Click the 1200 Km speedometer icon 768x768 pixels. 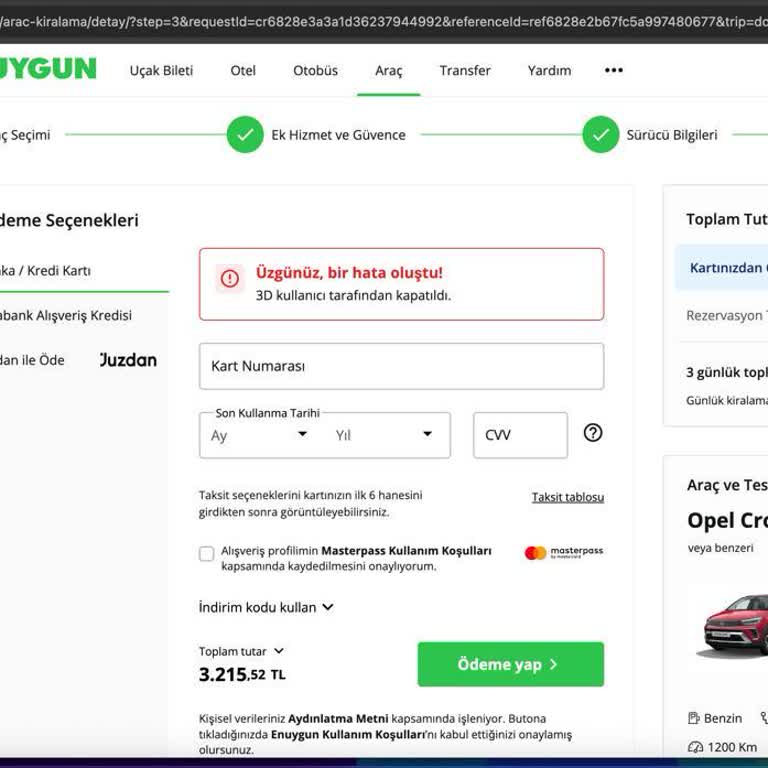(x=695, y=747)
